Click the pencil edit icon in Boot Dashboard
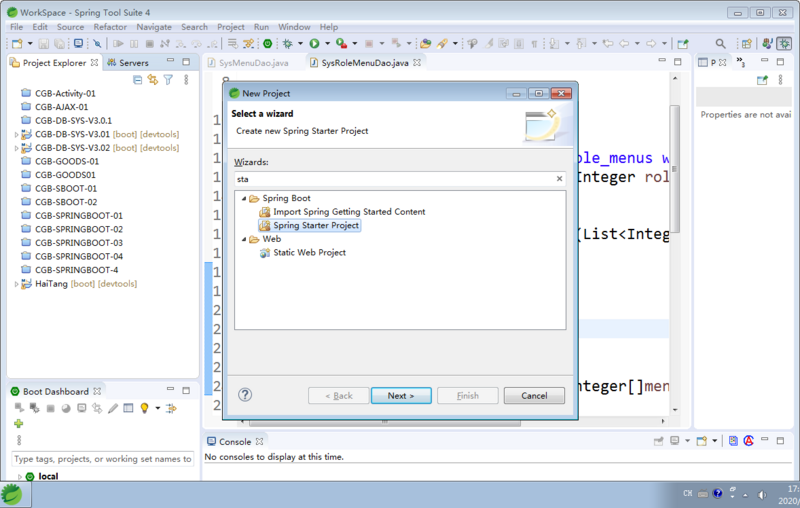Viewport: 800px width, 508px height. [x=113, y=408]
